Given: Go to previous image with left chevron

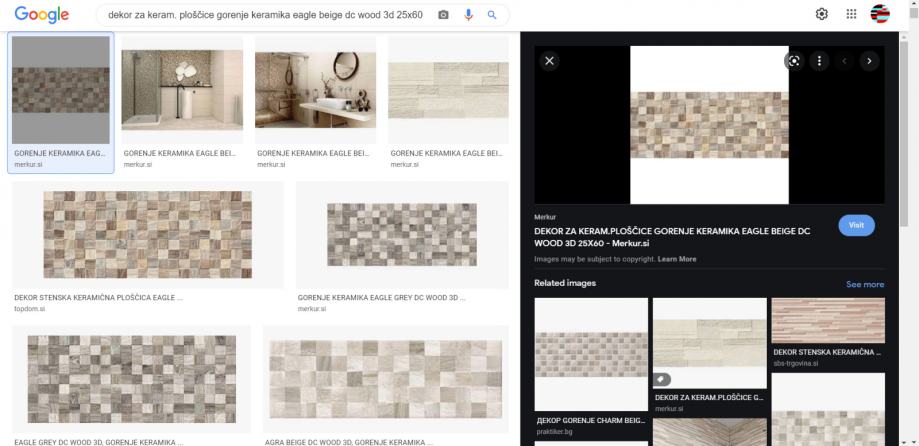Looking at the screenshot, I should coord(844,61).
